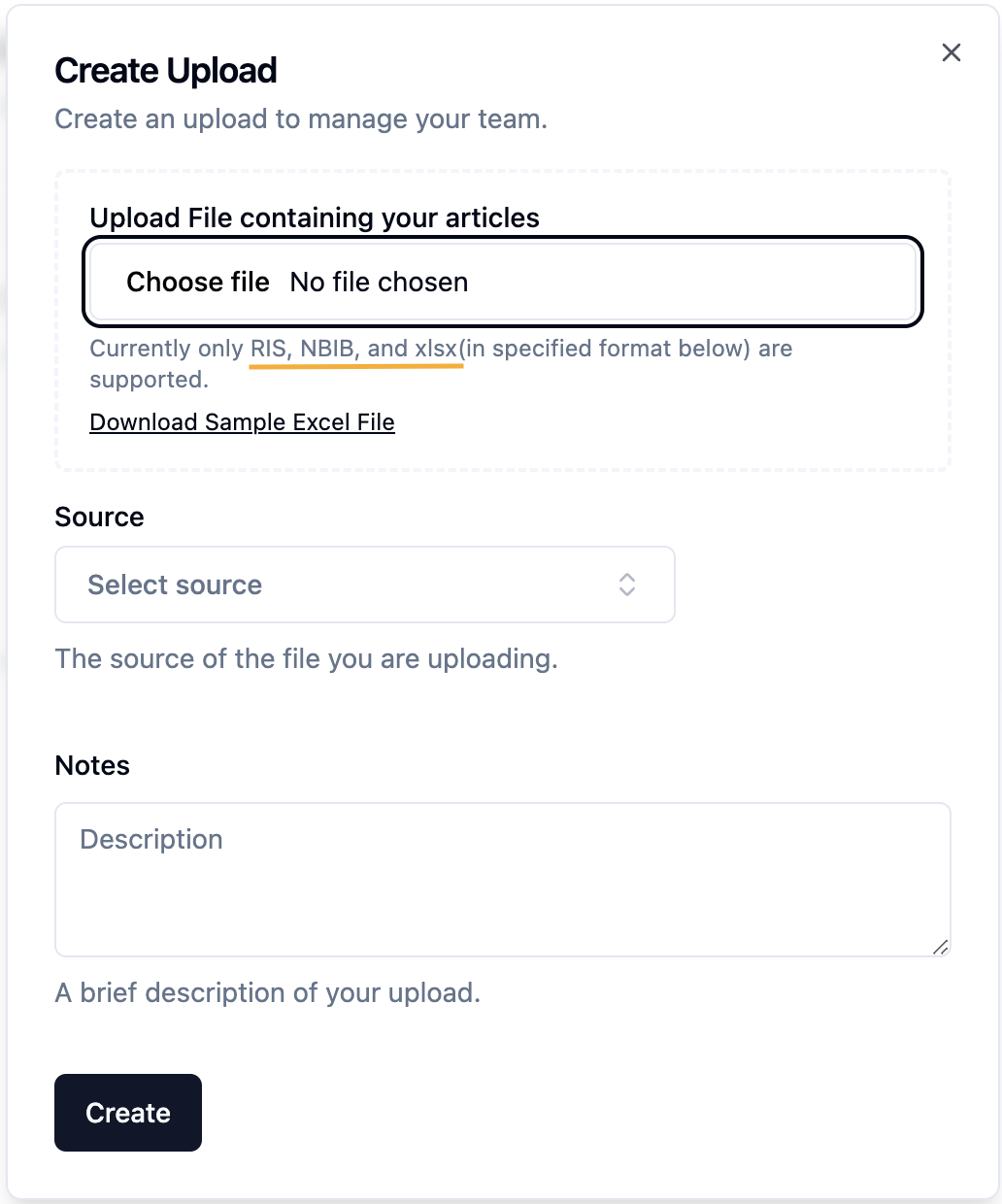Focus the Description notes text area
The image size is (1002, 1204).
503,880
